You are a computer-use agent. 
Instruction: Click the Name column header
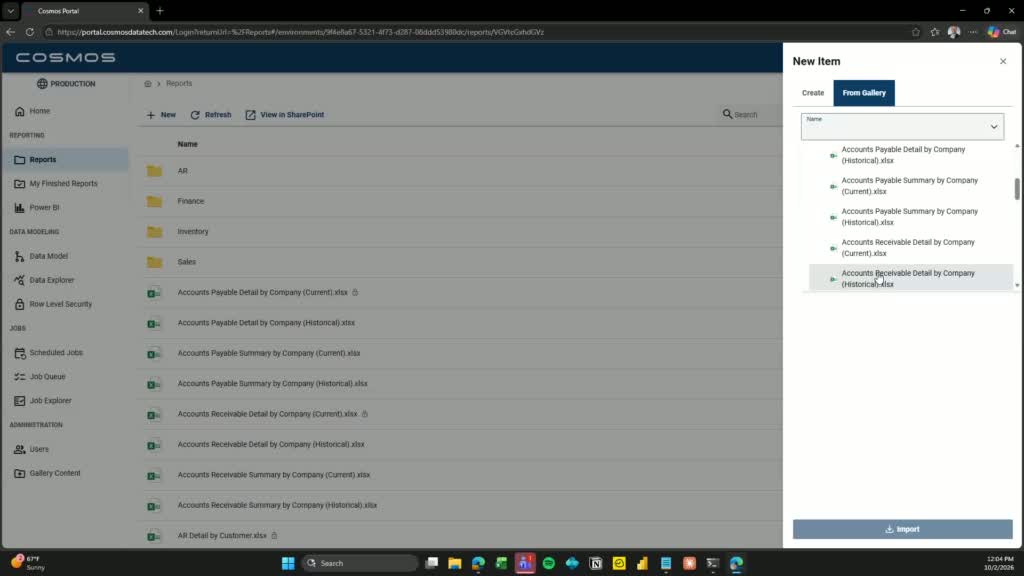[x=187, y=144]
